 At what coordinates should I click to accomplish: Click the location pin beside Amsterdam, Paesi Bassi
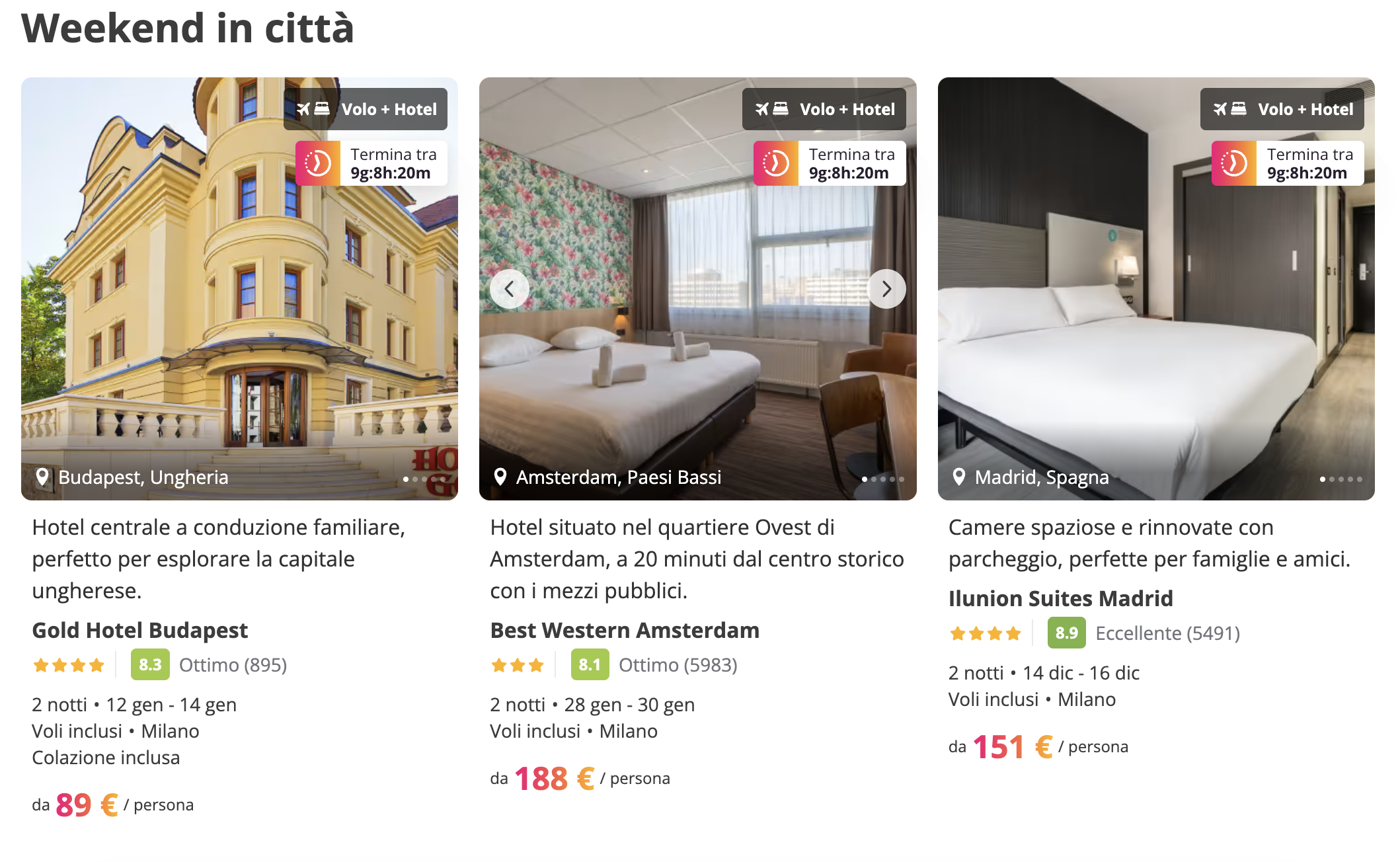(x=500, y=477)
